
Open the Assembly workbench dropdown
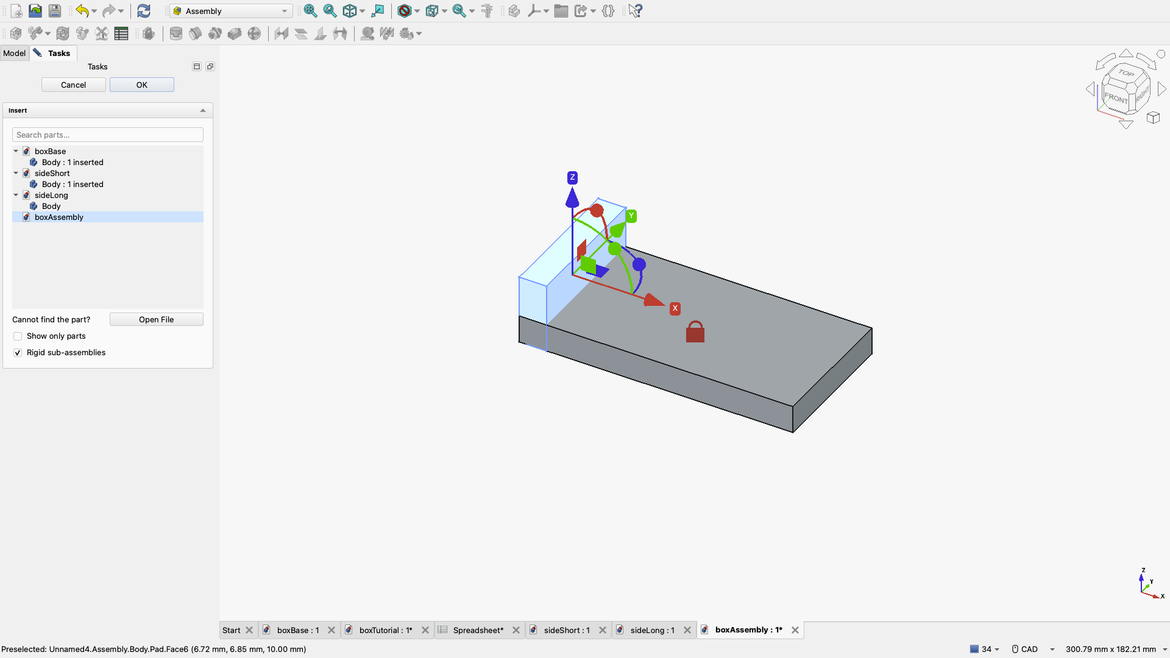click(x=230, y=11)
